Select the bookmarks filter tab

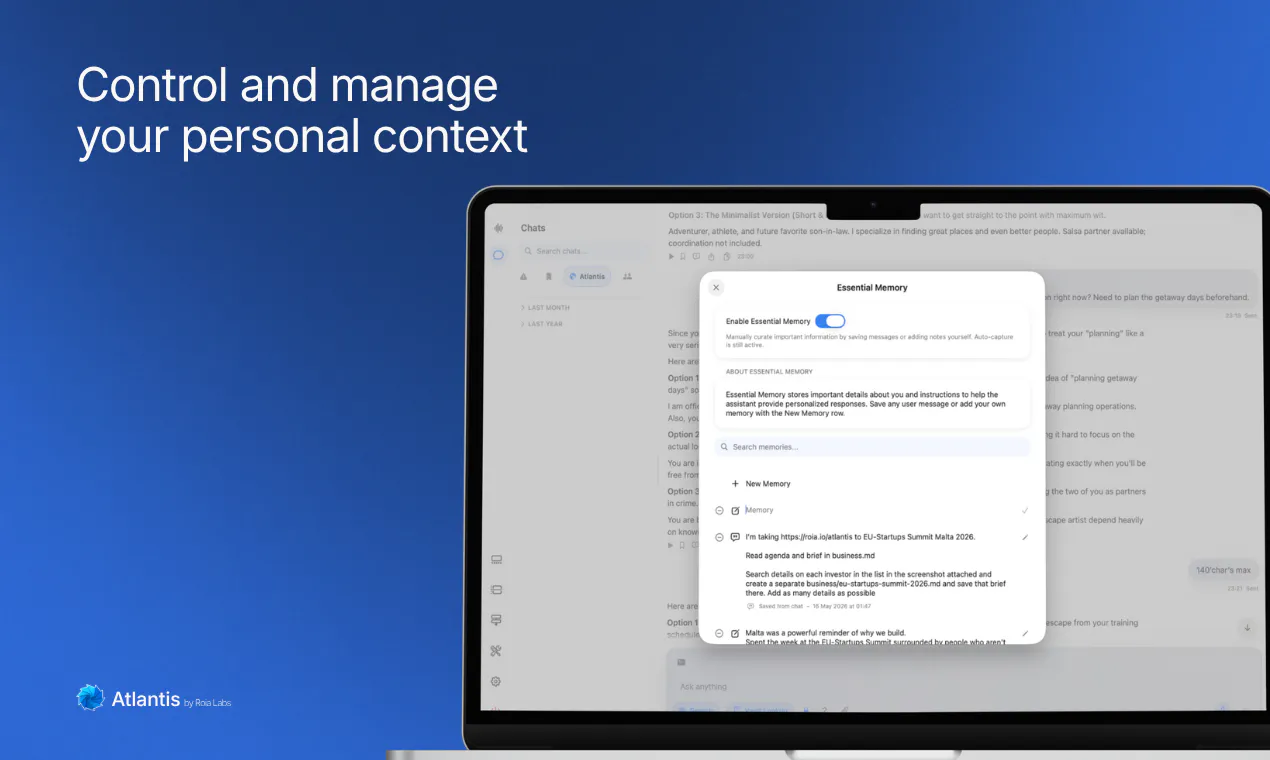click(x=548, y=276)
